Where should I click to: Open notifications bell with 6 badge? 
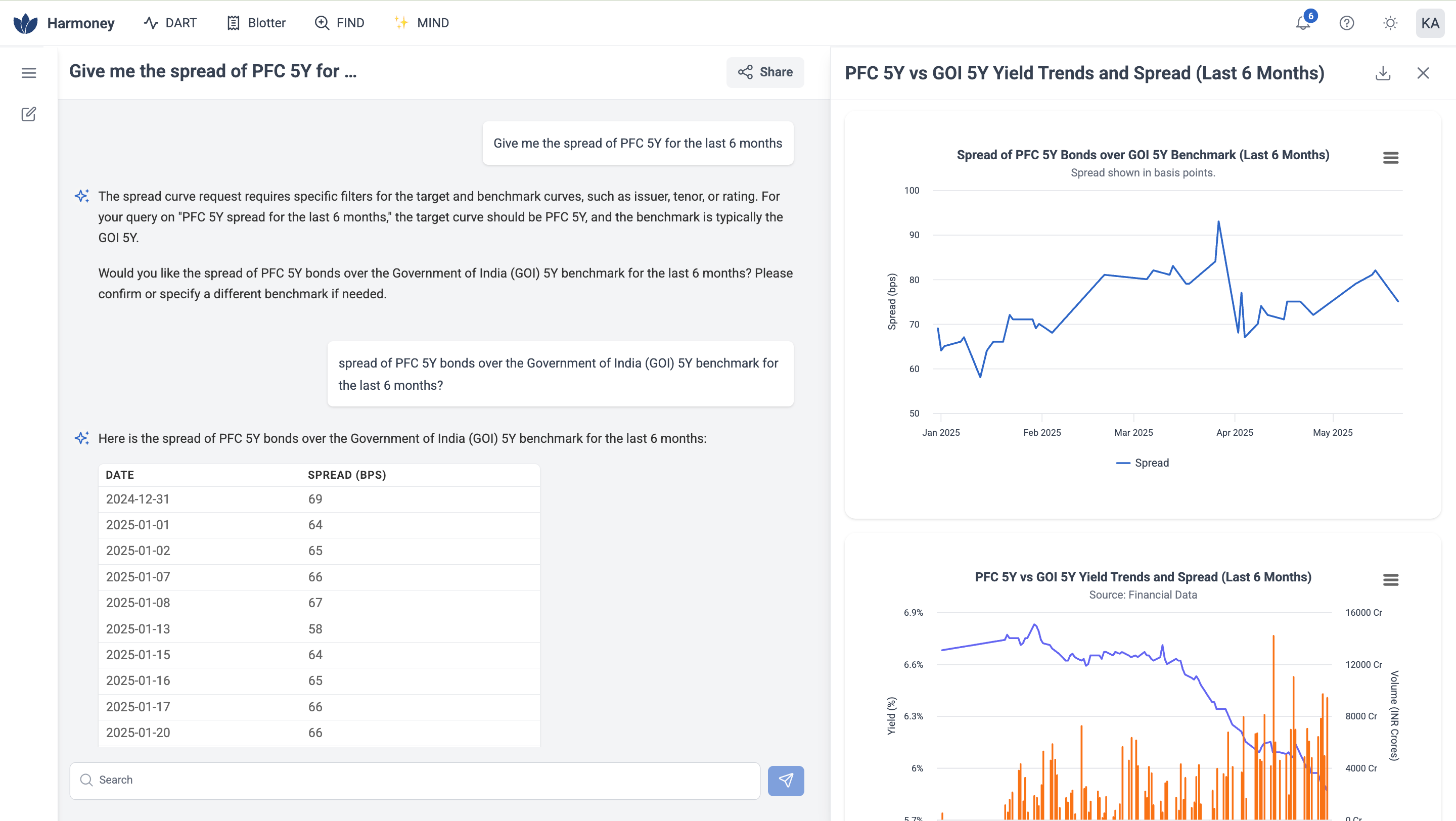tap(1304, 23)
